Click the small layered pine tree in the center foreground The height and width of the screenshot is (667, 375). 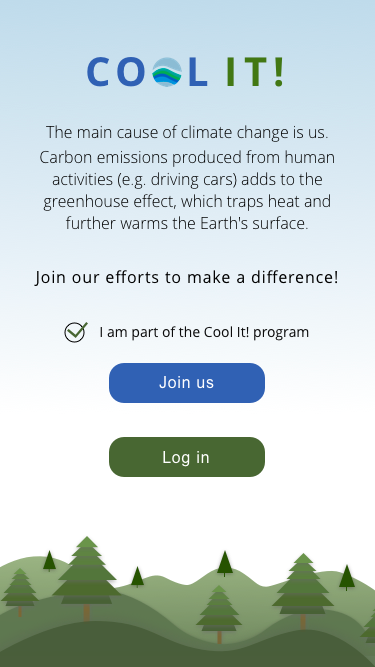(x=219, y=614)
